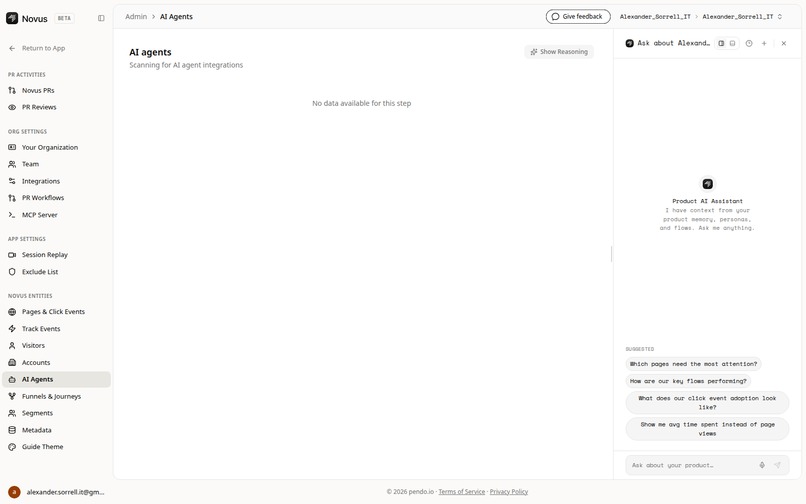Screen dimensions: 806x504
Task: Click the Admin breadcrumb
Action: tap(136, 16)
